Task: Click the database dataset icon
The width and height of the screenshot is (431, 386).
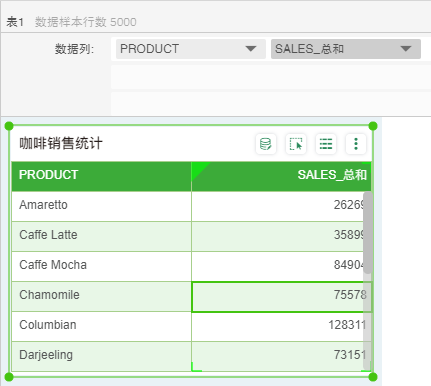Action: [266, 144]
